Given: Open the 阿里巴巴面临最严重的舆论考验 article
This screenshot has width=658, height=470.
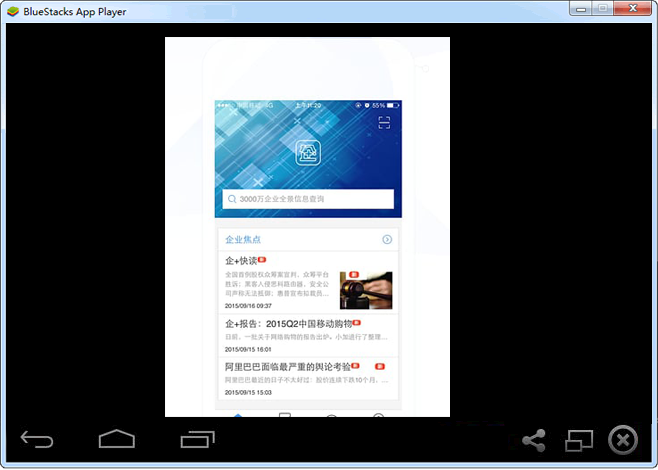Looking at the screenshot, I should pyautogui.click(x=295, y=367).
